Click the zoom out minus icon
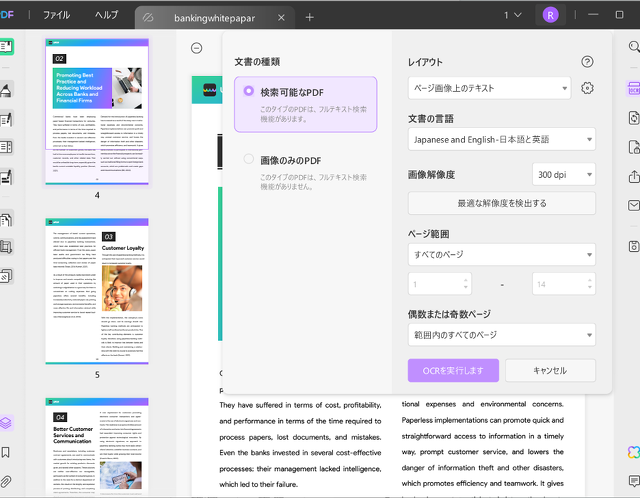Screen dimensions: 640x498 click(197, 48)
